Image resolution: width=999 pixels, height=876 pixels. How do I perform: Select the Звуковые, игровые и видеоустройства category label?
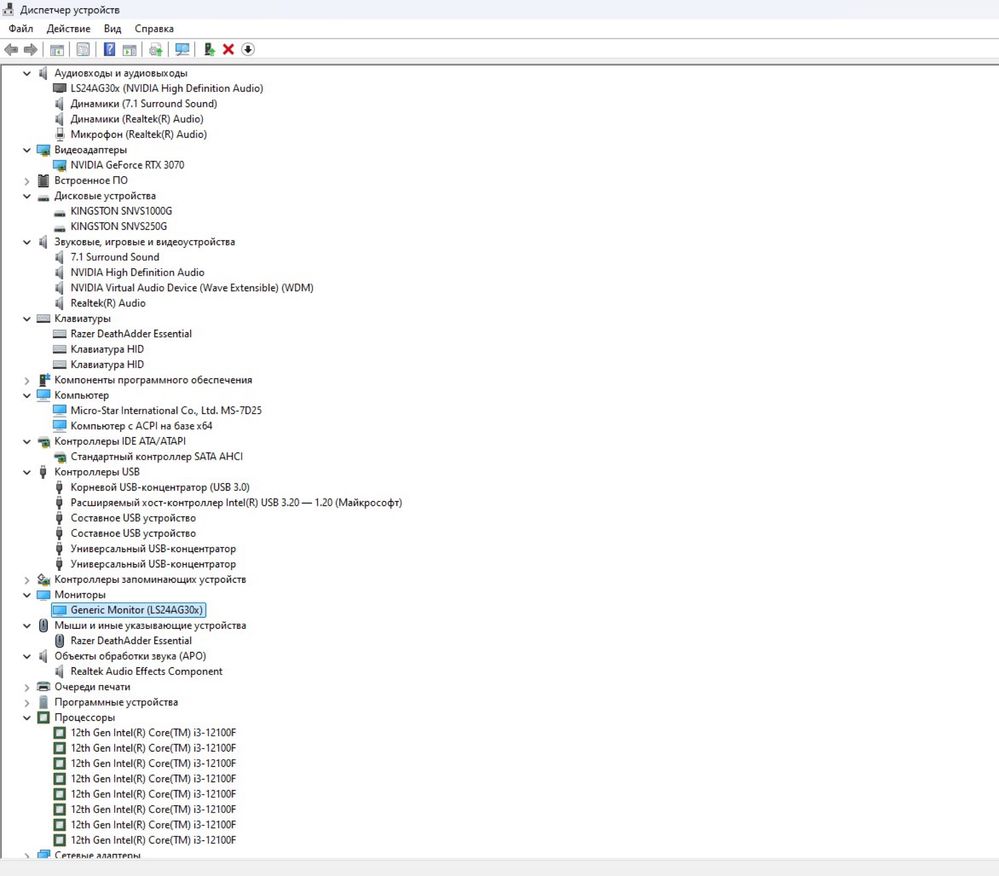[145, 242]
